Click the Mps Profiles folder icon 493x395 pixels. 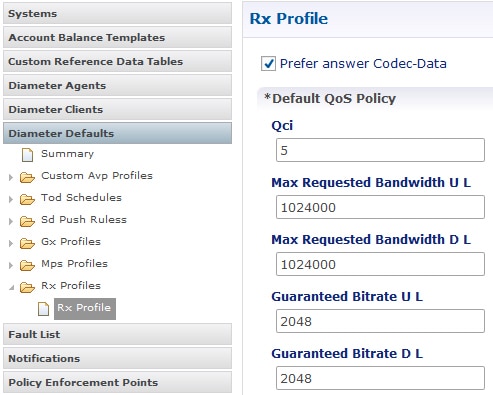pos(27,265)
